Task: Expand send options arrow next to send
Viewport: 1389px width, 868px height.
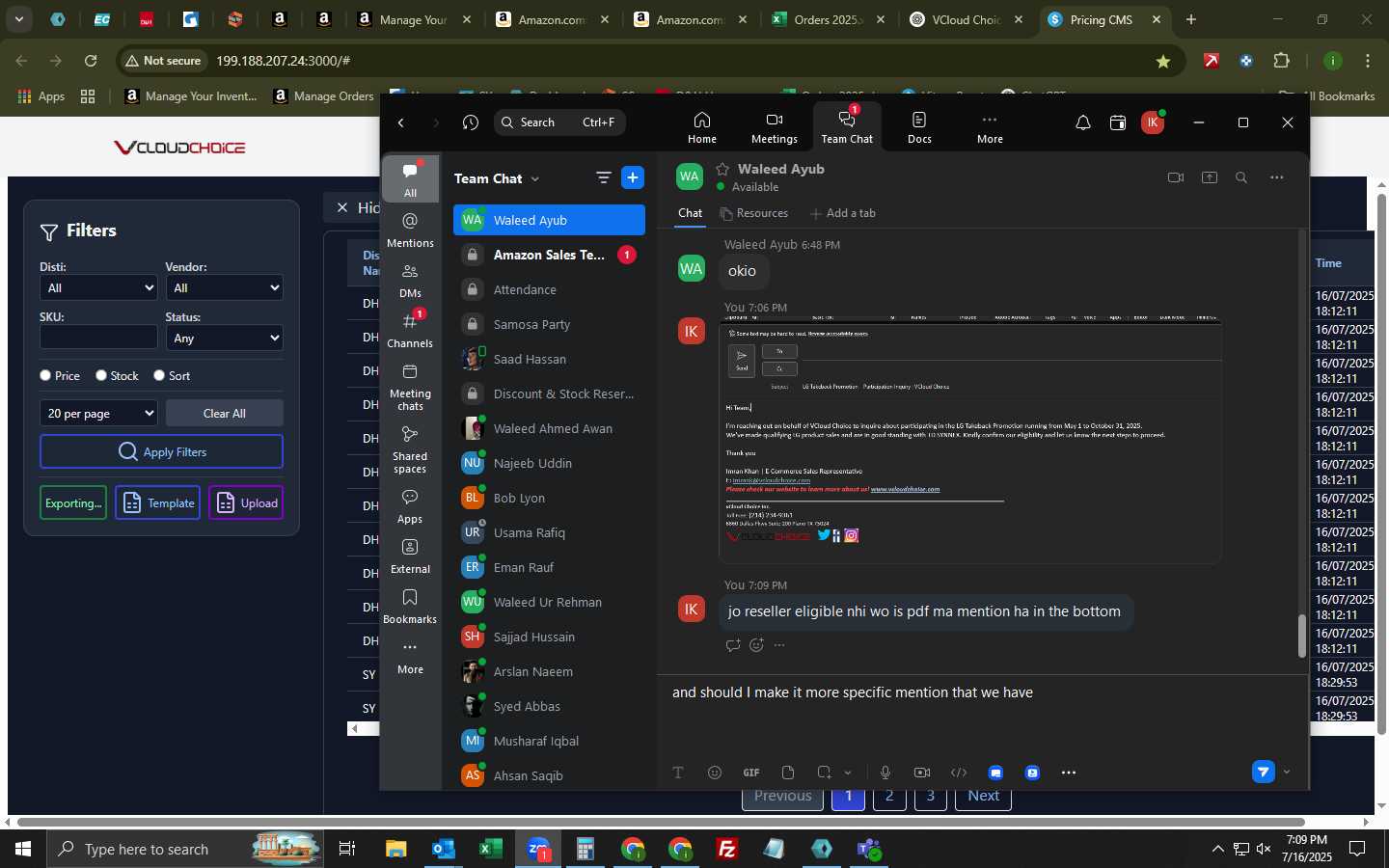Action: pos(1286,772)
